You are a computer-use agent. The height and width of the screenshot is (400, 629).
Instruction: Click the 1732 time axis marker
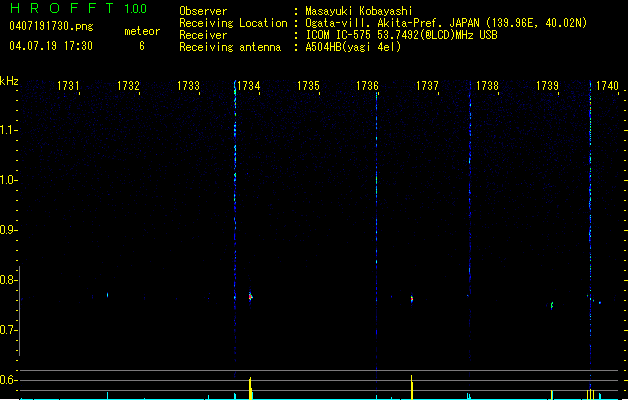128,86
